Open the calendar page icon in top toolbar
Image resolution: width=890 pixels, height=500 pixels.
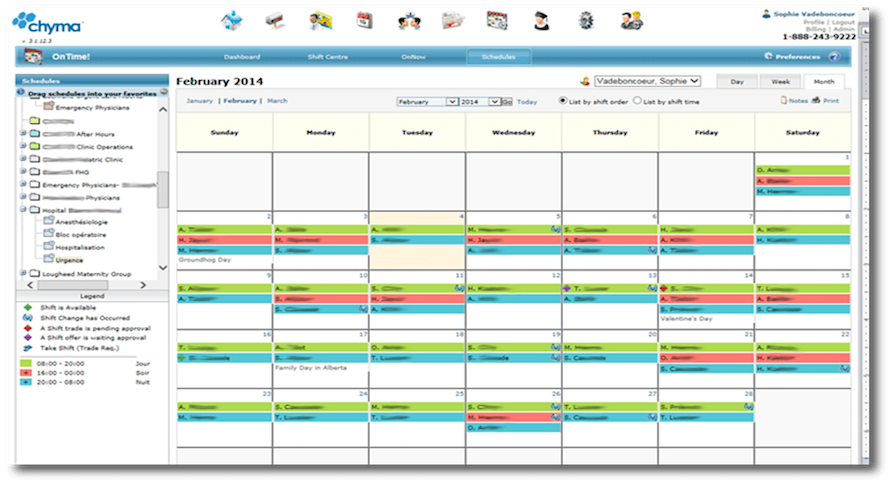coord(364,20)
